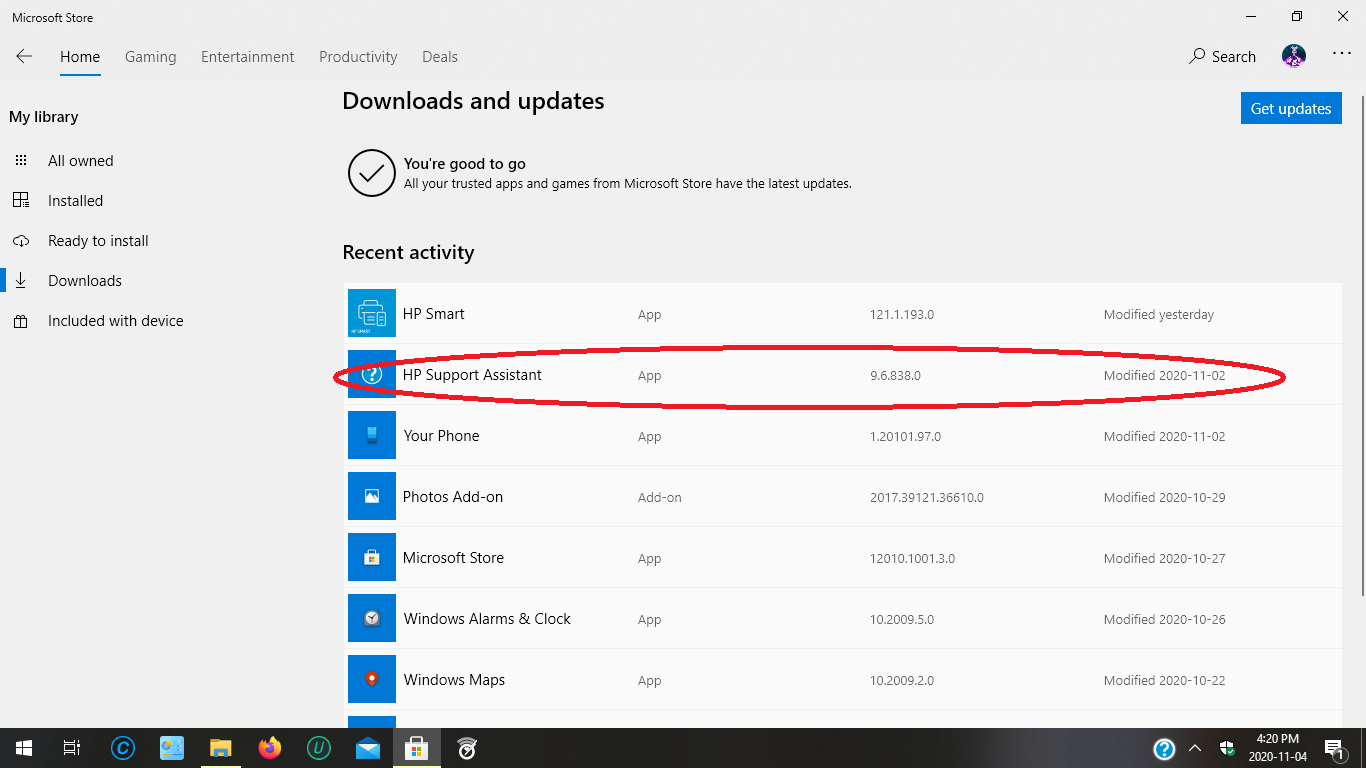Open All owned in My library
The width and height of the screenshot is (1366, 768).
coord(80,161)
